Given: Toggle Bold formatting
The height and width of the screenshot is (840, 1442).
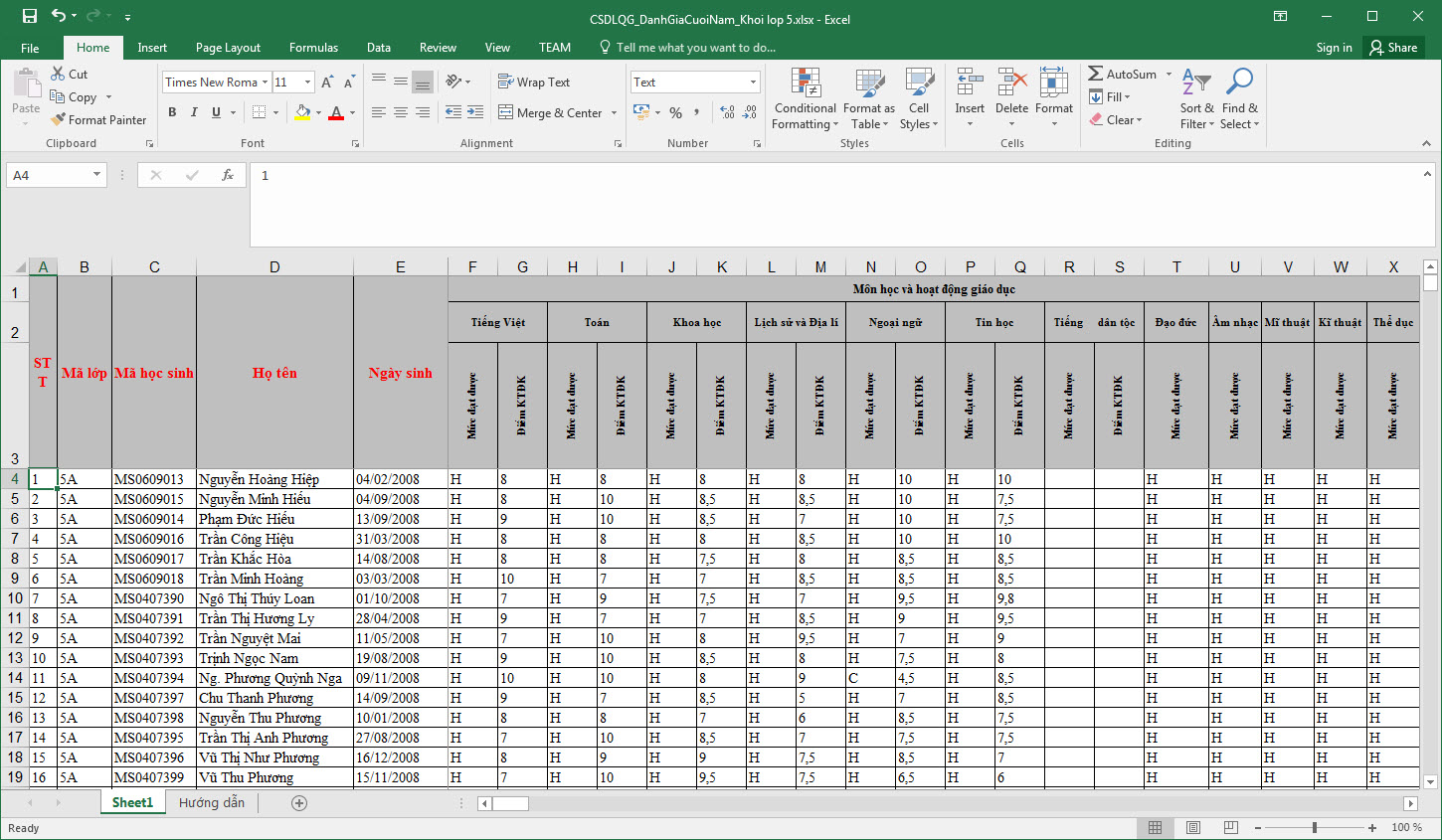Looking at the screenshot, I should 172,112.
